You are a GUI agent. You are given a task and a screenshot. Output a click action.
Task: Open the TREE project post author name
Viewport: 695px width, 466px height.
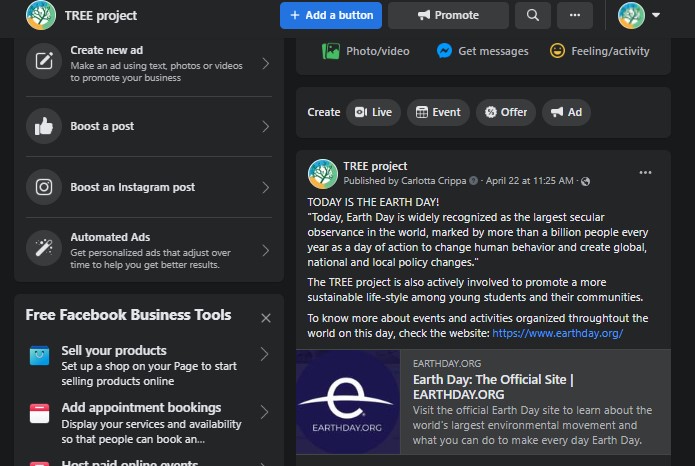pyautogui.click(x=375, y=166)
